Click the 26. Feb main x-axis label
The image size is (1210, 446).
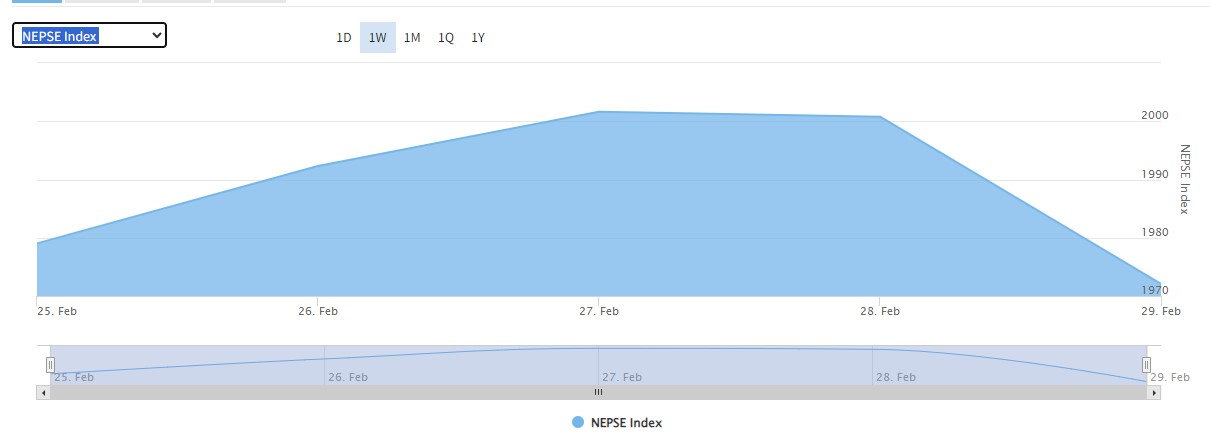(x=318, y=311)
